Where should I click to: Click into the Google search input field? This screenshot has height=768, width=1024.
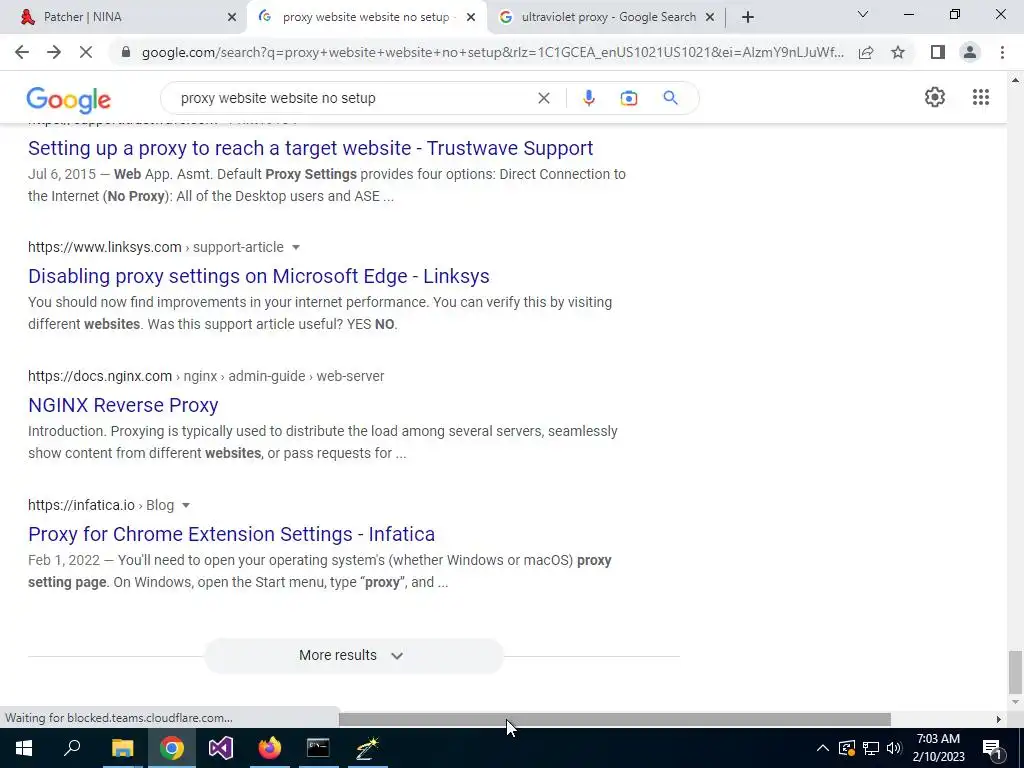point(353,98)
